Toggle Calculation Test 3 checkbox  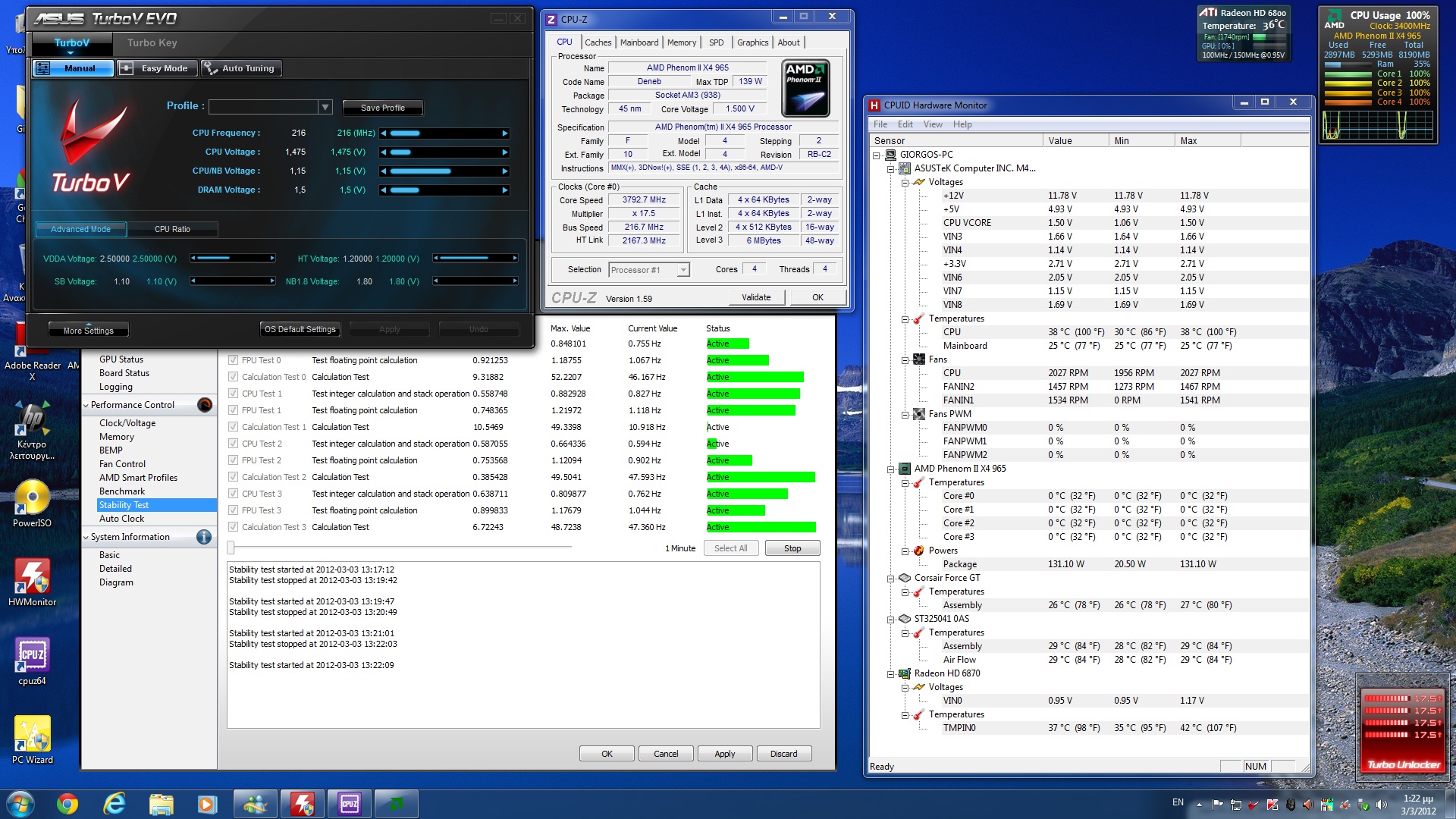[x=233, y=527]
